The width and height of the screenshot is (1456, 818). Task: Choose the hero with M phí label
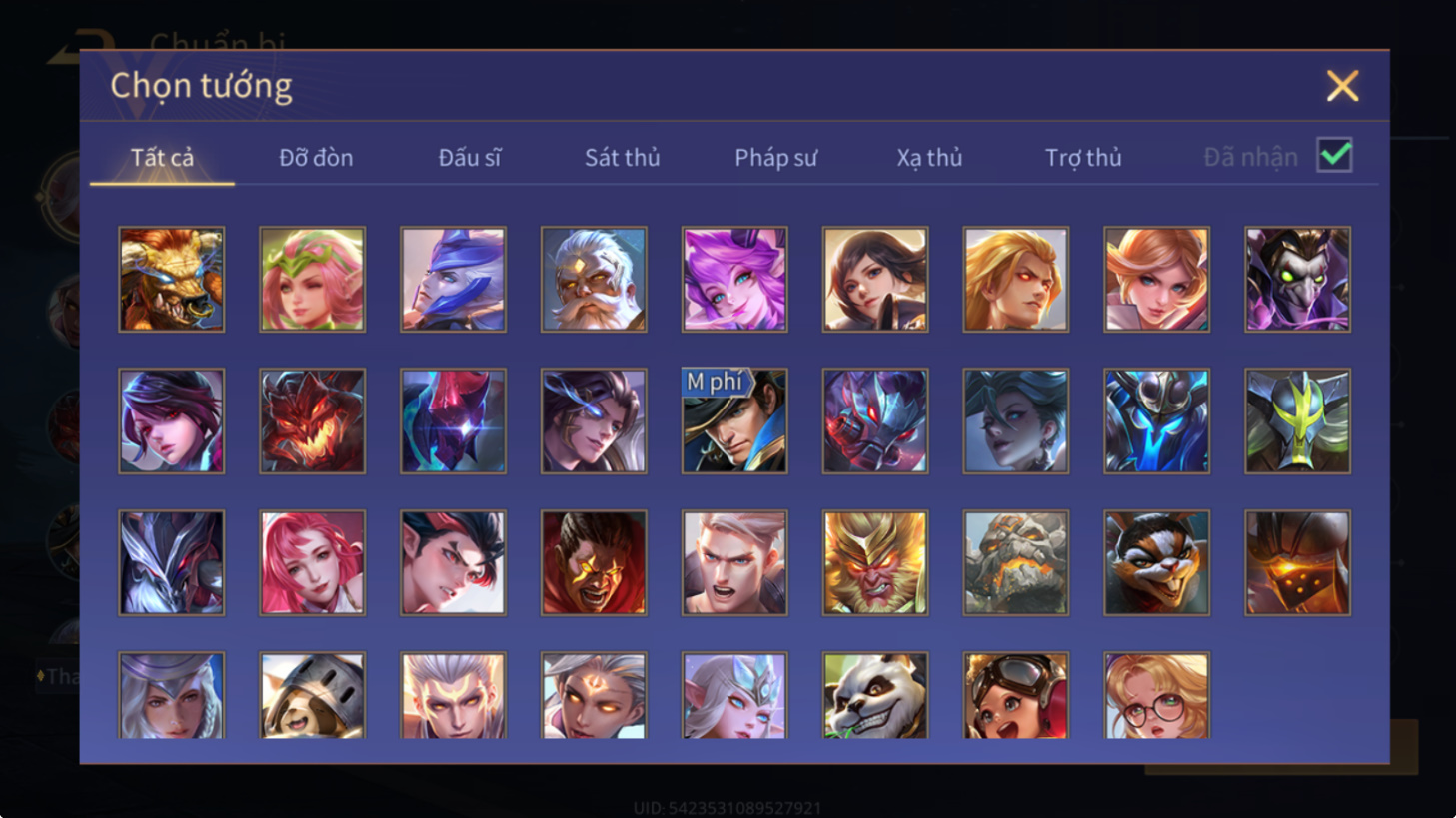point(734,420)
